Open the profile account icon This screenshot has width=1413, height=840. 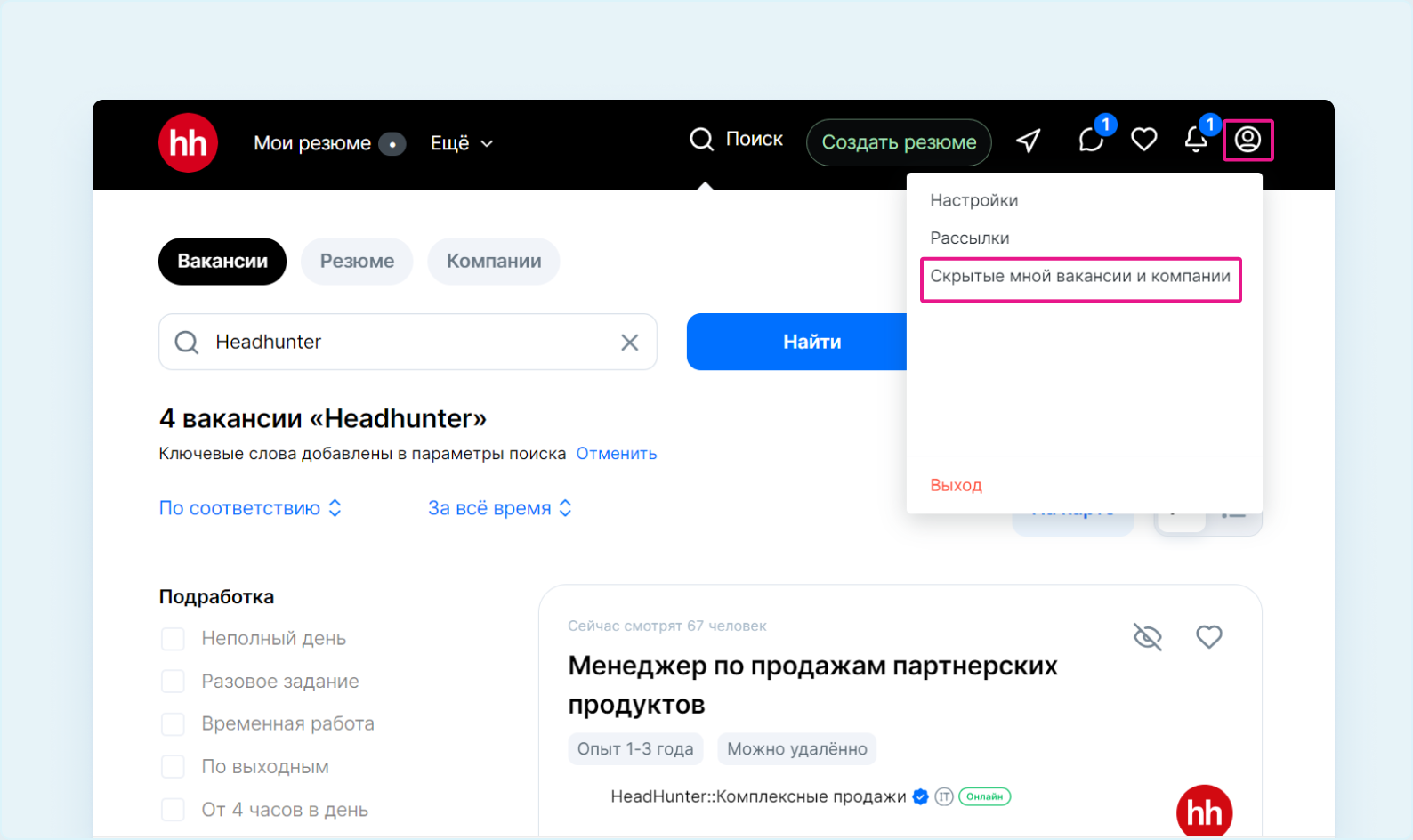point(1247,140)
